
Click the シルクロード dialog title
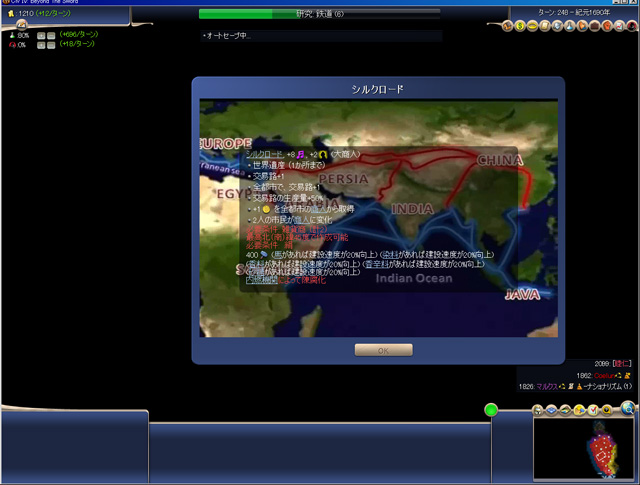378,89
